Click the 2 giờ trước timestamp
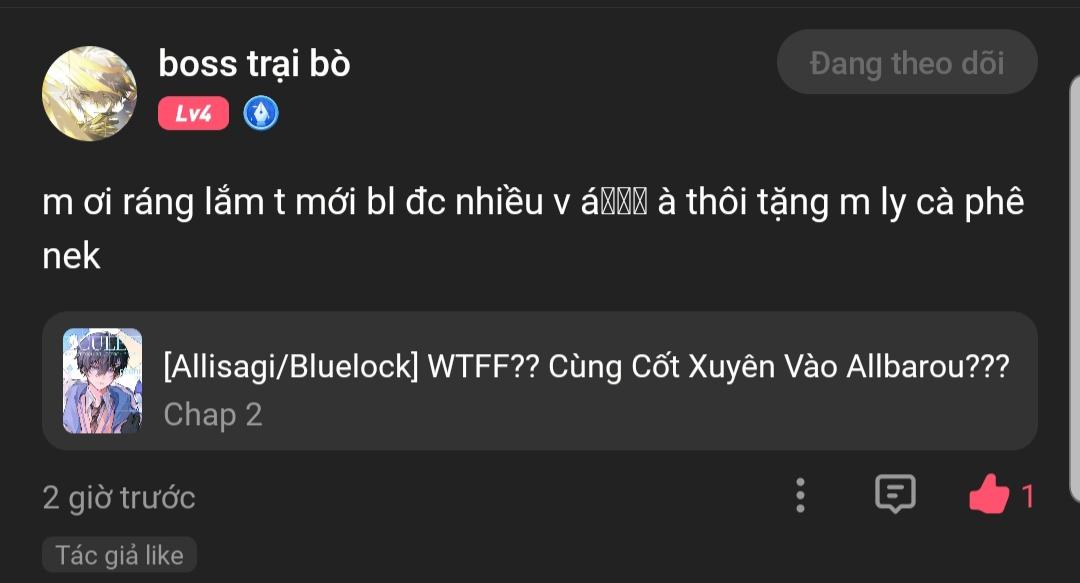The height and width of the screenshot is (583, 1080). 119,498
